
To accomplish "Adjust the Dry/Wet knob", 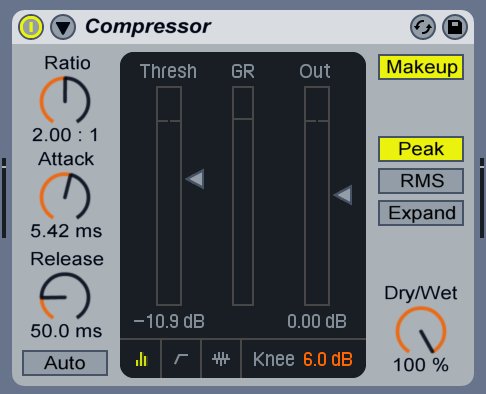I will (421, 330).
